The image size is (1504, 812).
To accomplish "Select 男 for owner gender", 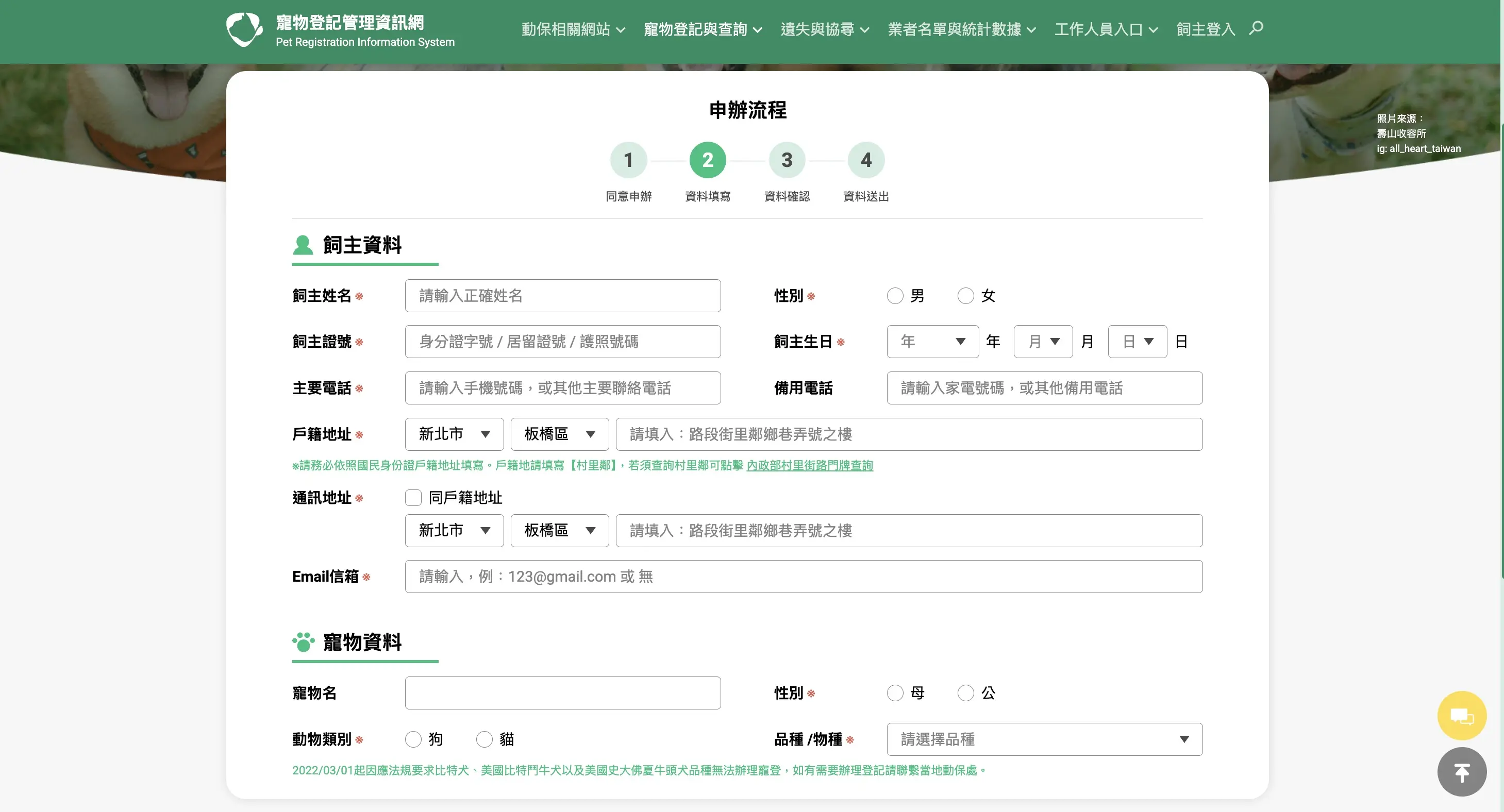I will pyautogui.click(x=896, y=295).
